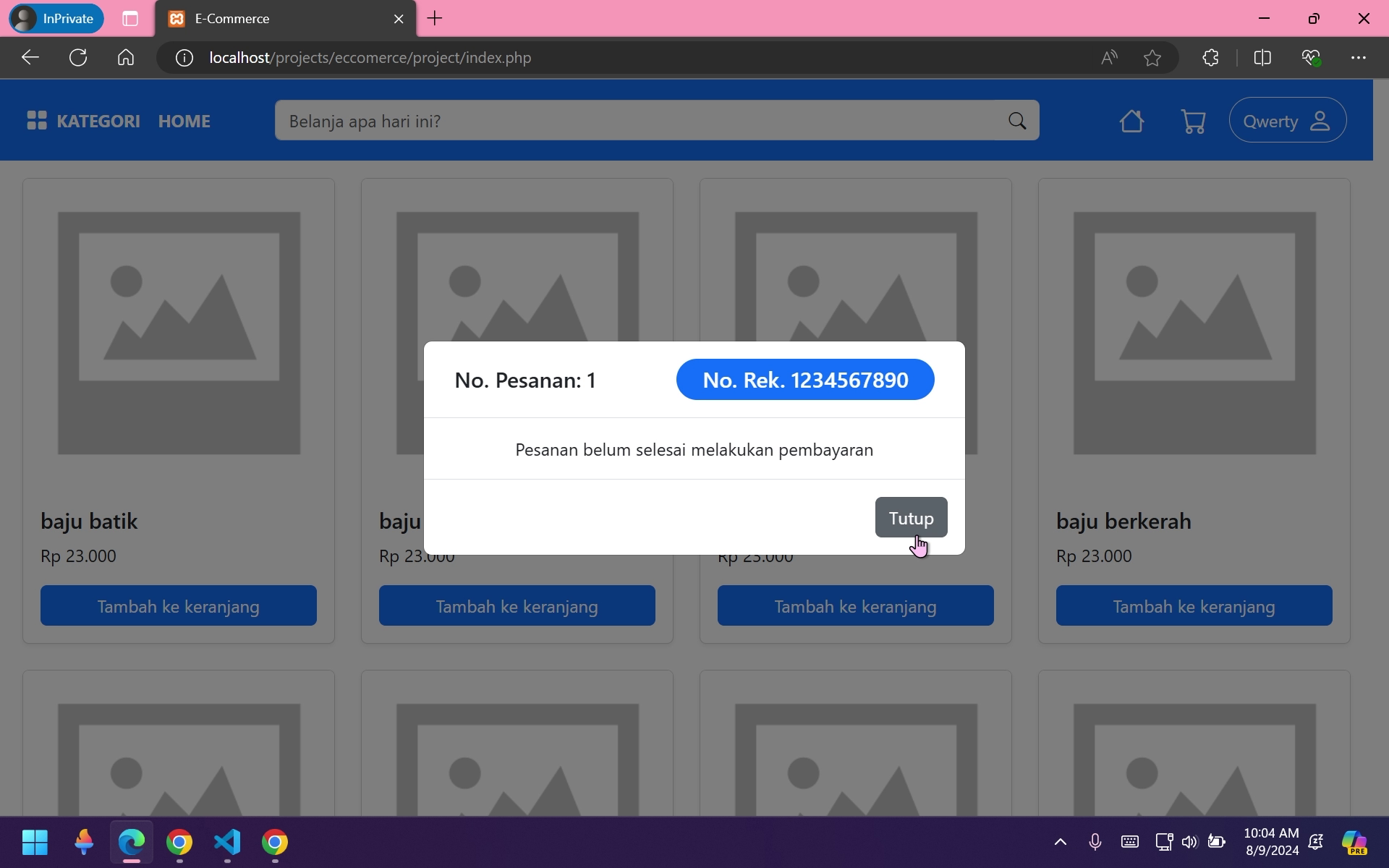Open the shopping cart icon
Image resolution: width=1389 pixels, height=868 pixels.
pyautogui.click(x=1193, y=121)
